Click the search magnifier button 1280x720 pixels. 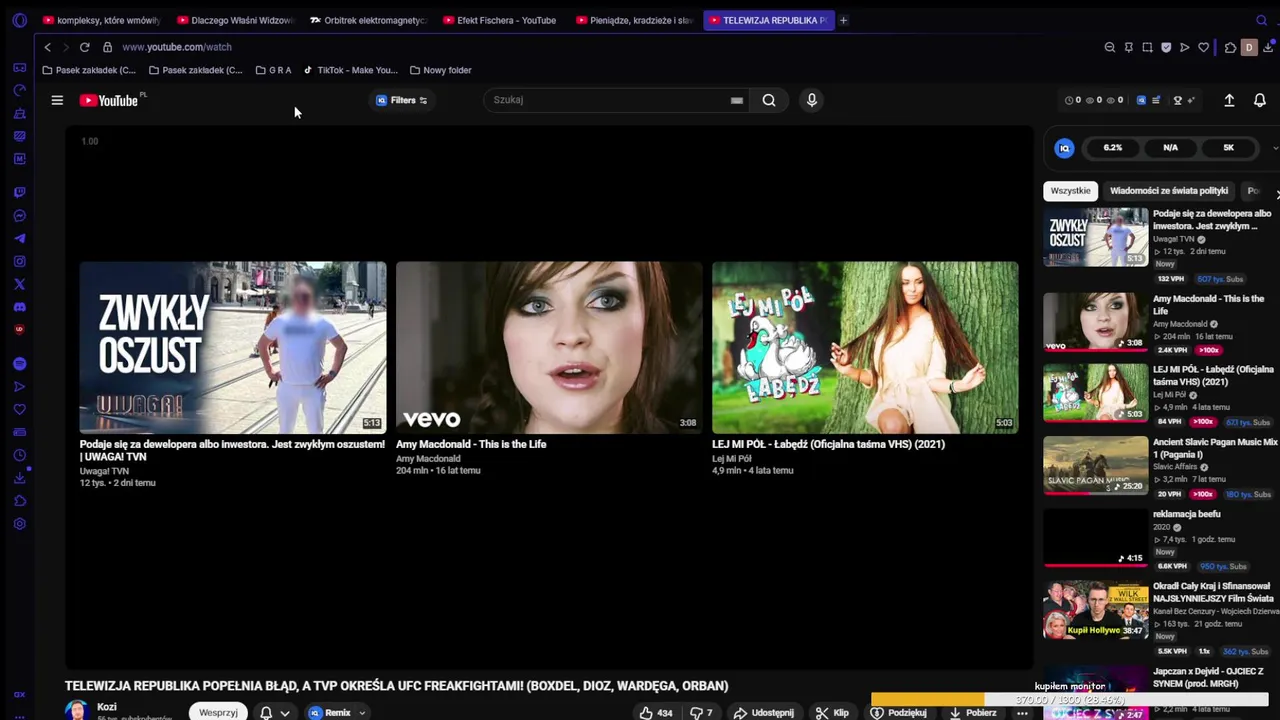[x=769, y=100]
